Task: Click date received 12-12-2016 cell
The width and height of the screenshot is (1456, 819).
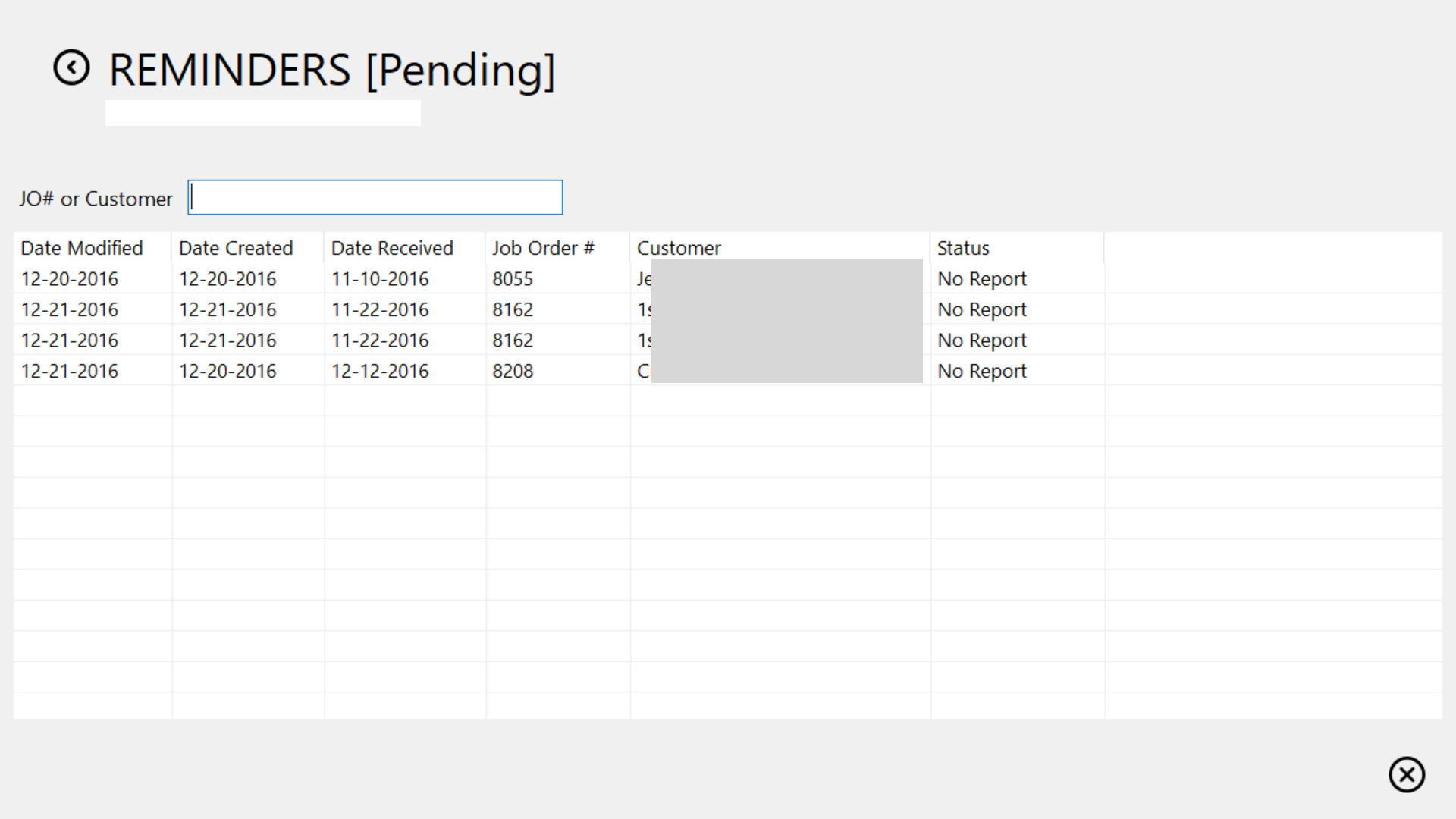Action: point(380,371)
